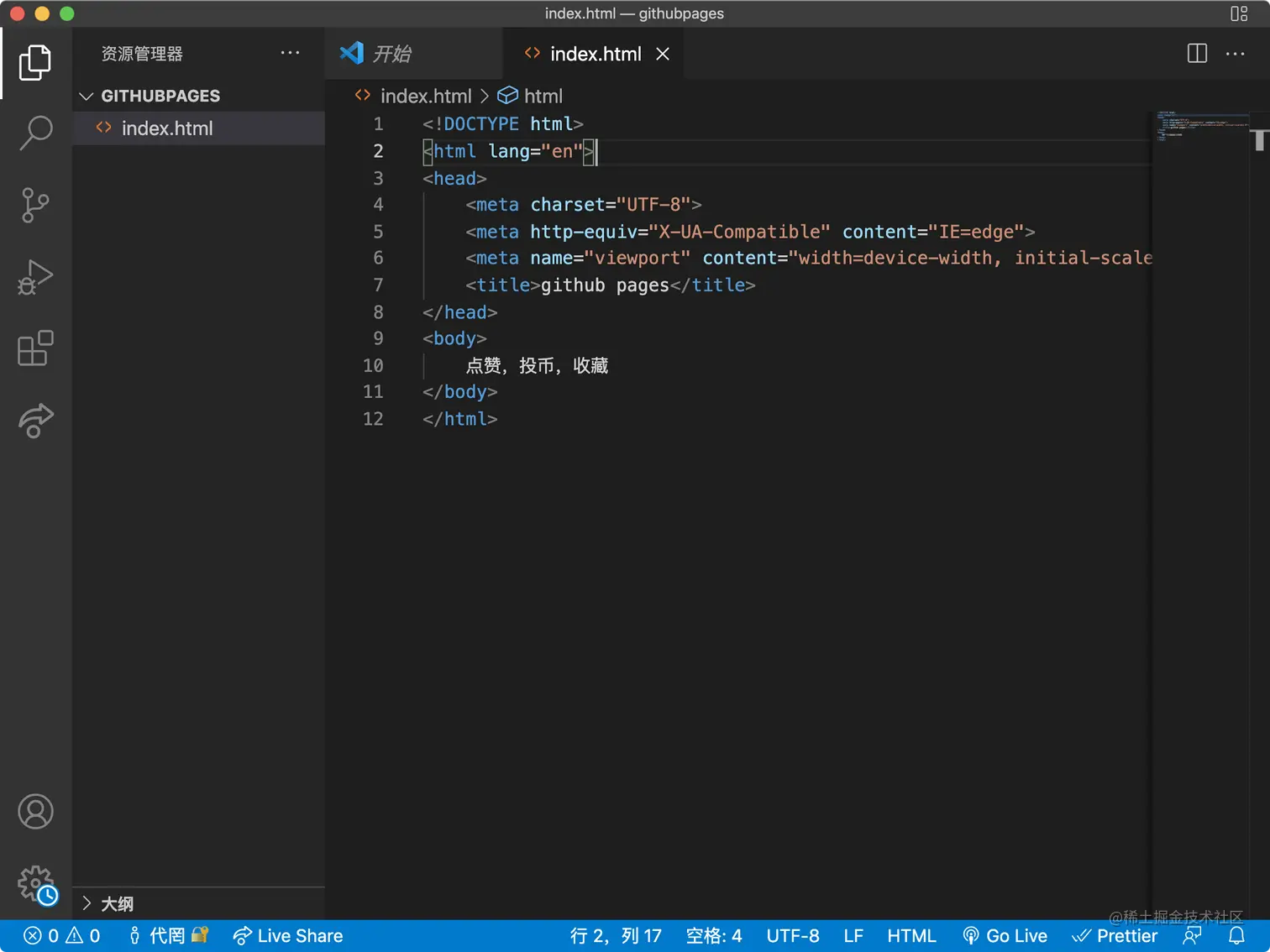The width and height of the screenshot is (1270, 952).
Task: Collapse the GITHUBPAGES folder section
Action: (198, 96)
